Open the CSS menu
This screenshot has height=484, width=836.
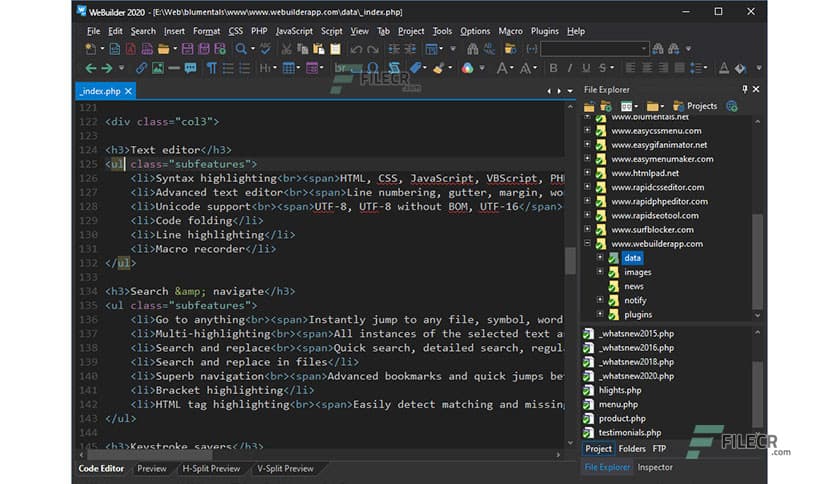tap(236, 31)
